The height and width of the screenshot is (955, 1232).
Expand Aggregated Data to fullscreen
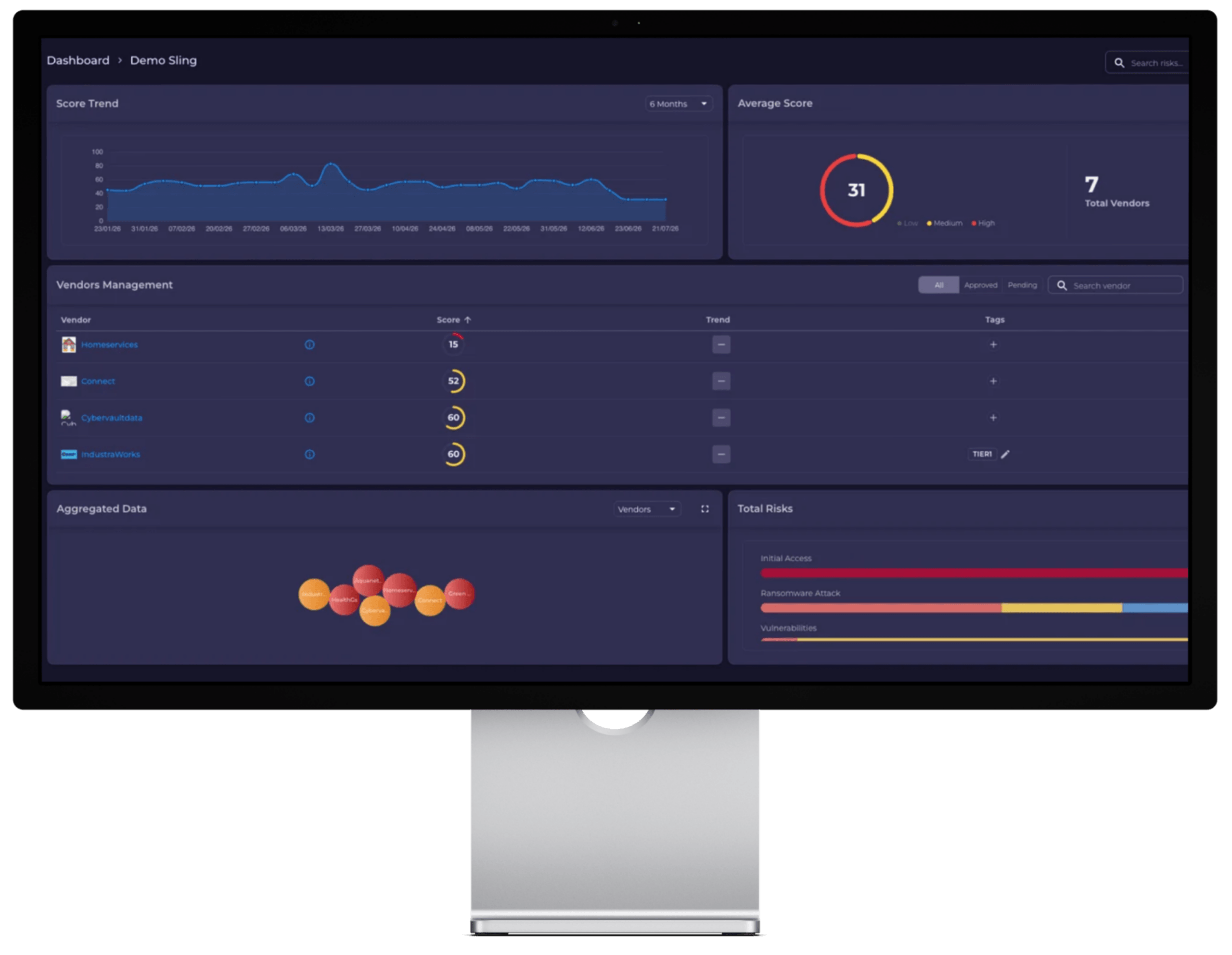click(x=705, y=509)
